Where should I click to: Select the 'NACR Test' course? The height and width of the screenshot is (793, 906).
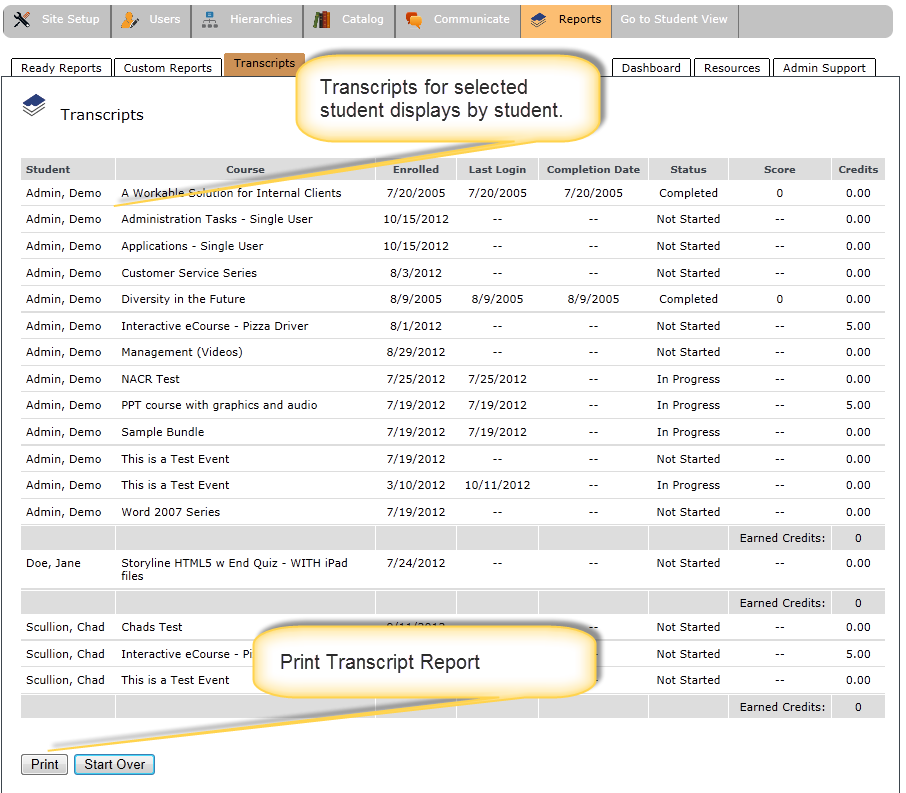[x=150, y=379]
